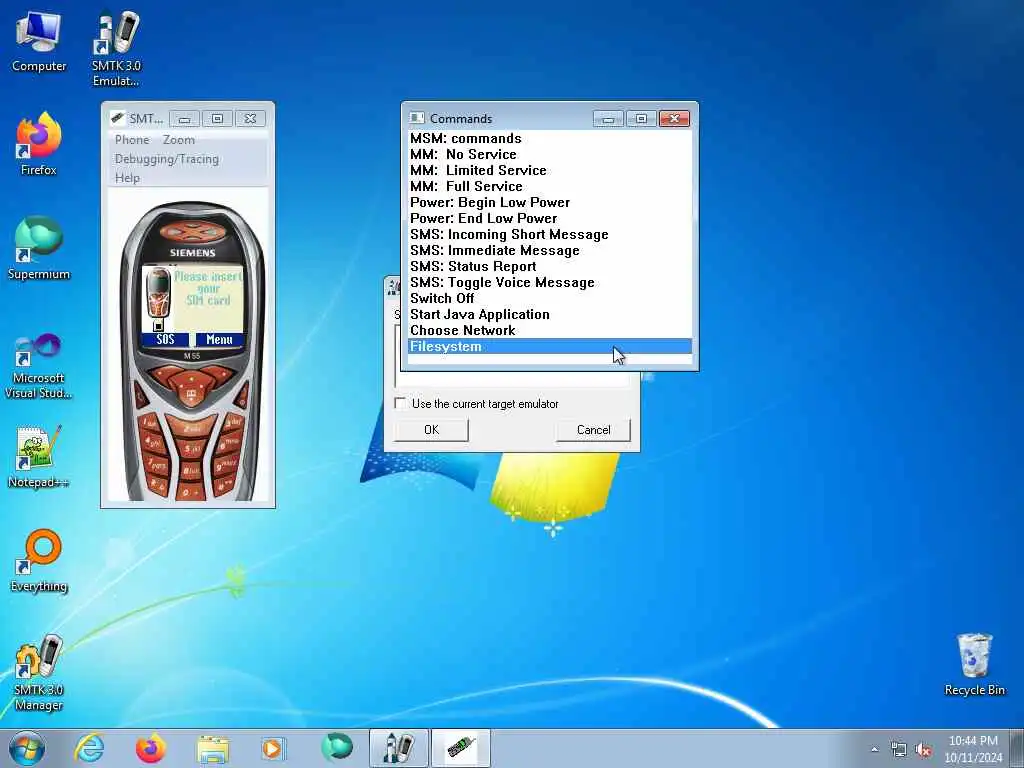This screenshot has height=768, width=1024.
Task: Launch Firefox from the taskbar
Action: point(151,748)
